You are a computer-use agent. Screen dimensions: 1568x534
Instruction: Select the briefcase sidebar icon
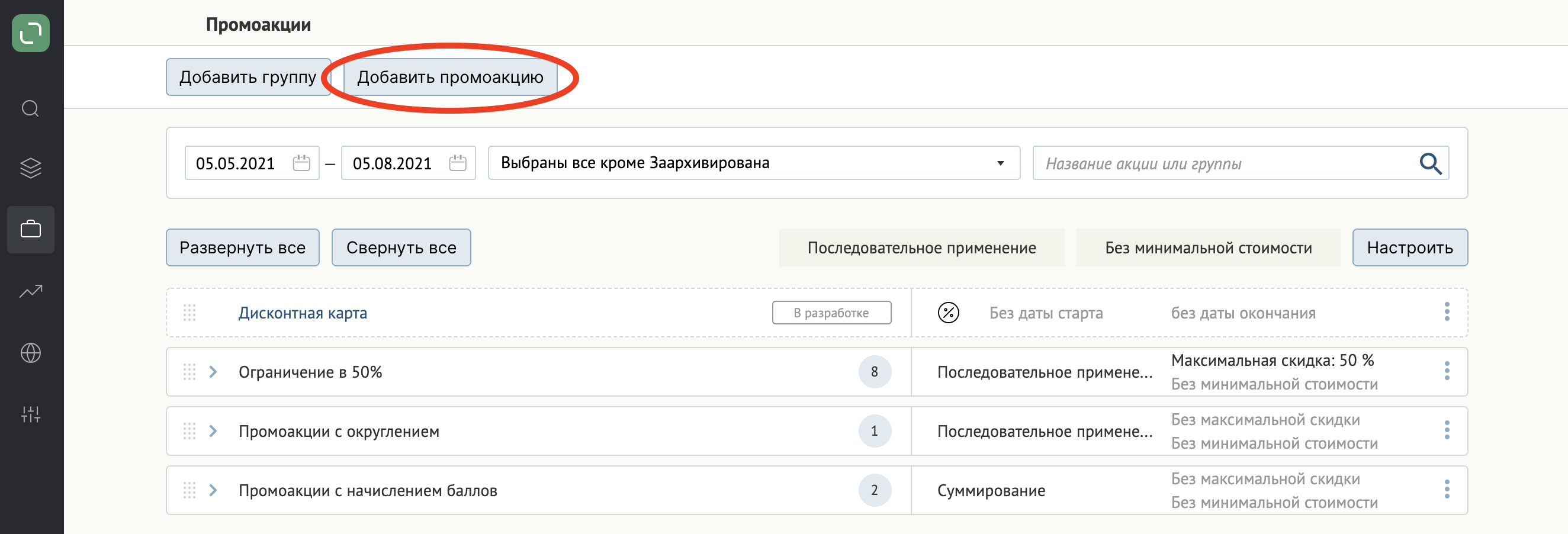click(x=30, y=230)
